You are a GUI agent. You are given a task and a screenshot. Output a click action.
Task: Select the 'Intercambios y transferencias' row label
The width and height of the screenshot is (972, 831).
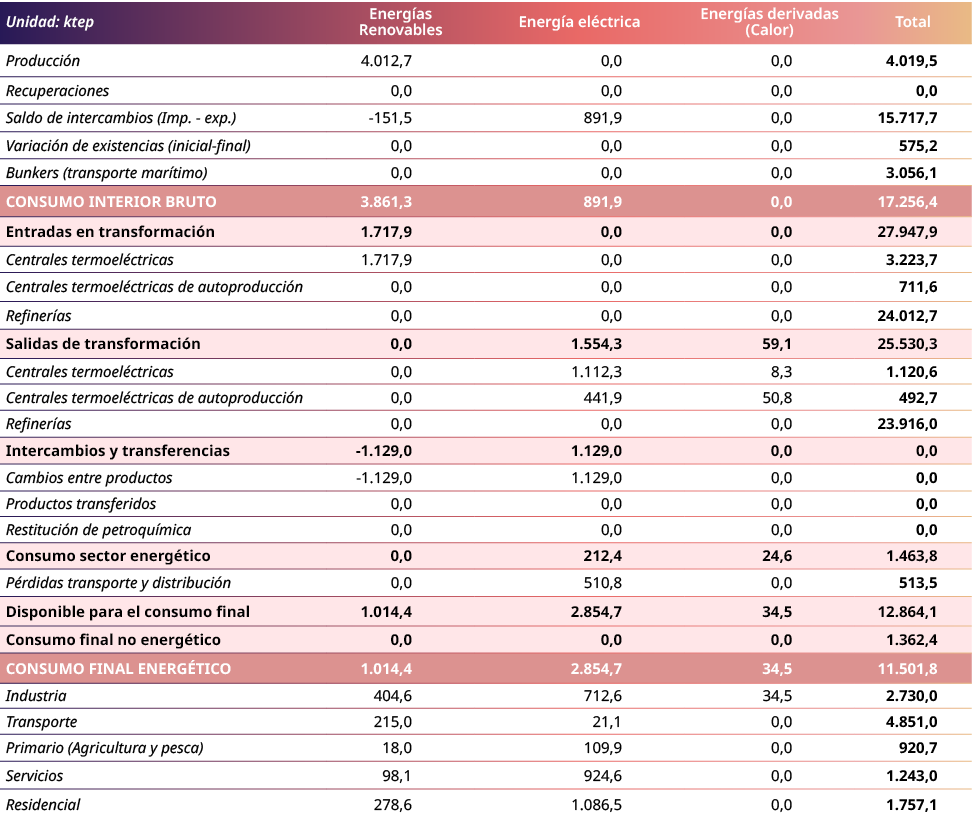click(118, 451)
